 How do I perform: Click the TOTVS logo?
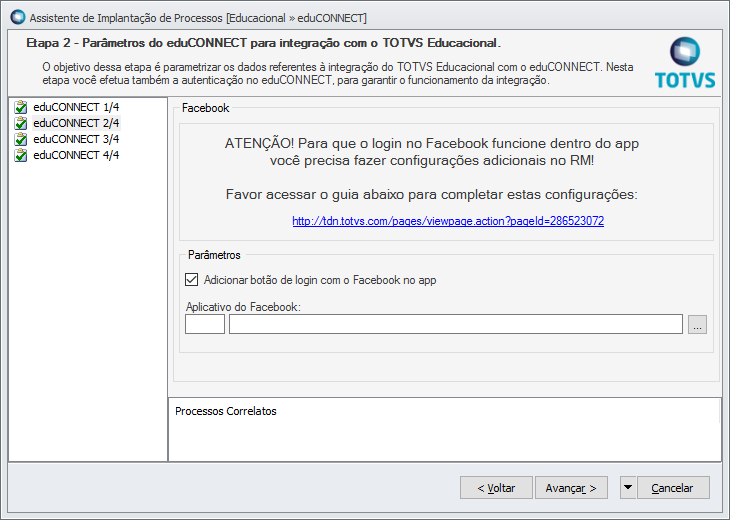[x=685, y=63]
